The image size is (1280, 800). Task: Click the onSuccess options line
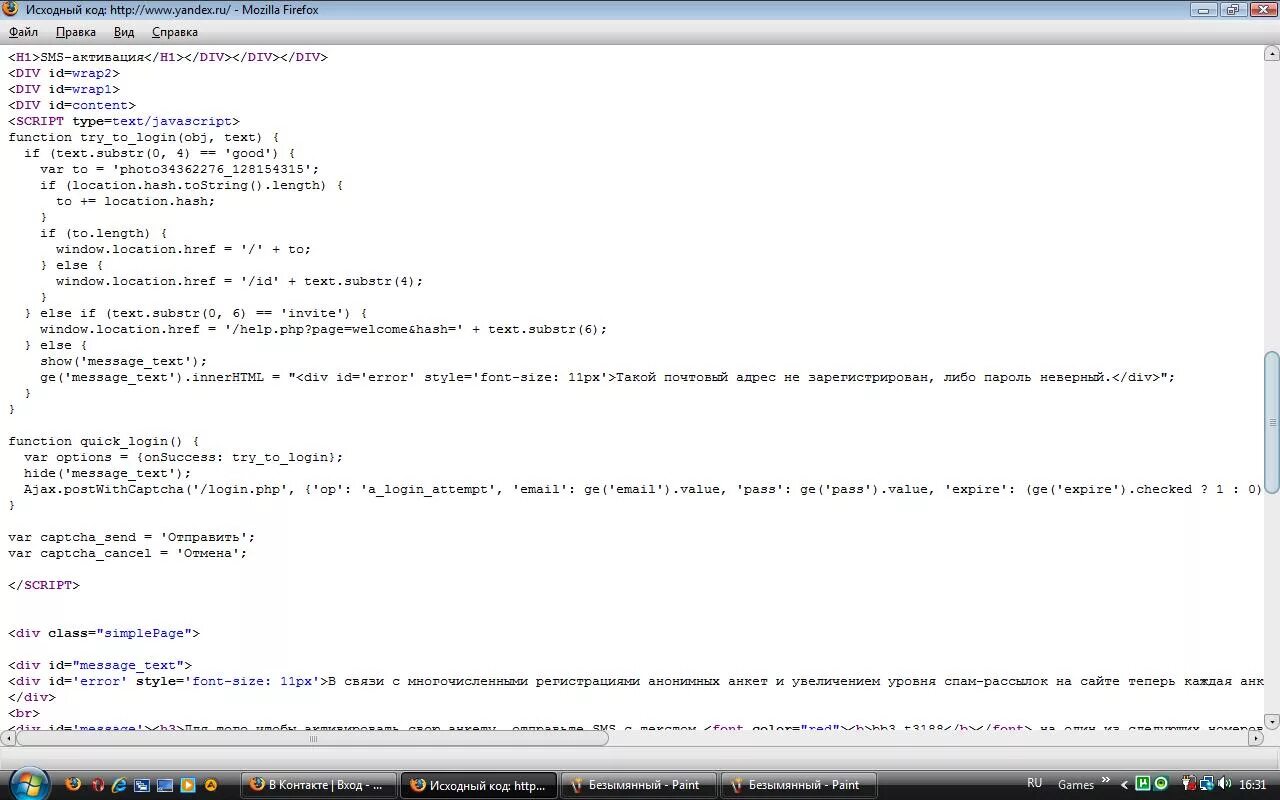click(x=184, y=457)
